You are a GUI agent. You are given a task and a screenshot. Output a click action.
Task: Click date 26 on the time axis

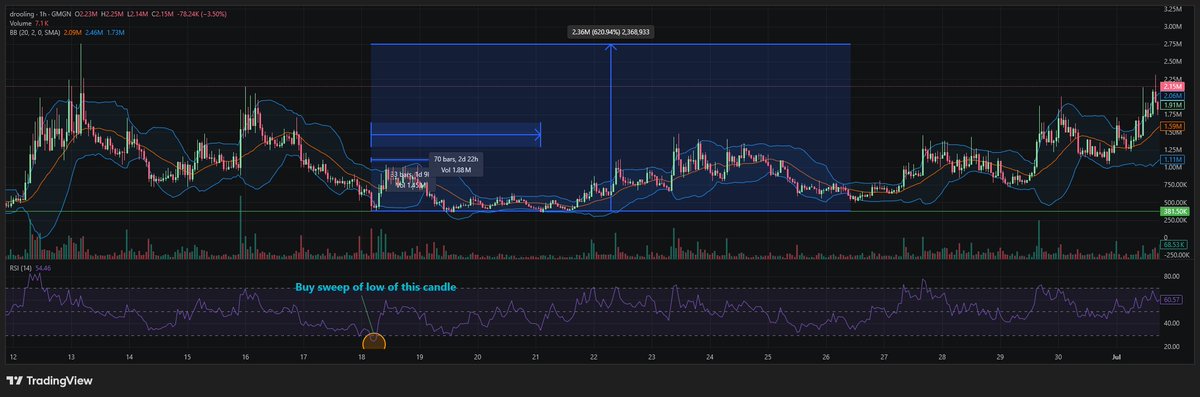(x=826, y=356)
